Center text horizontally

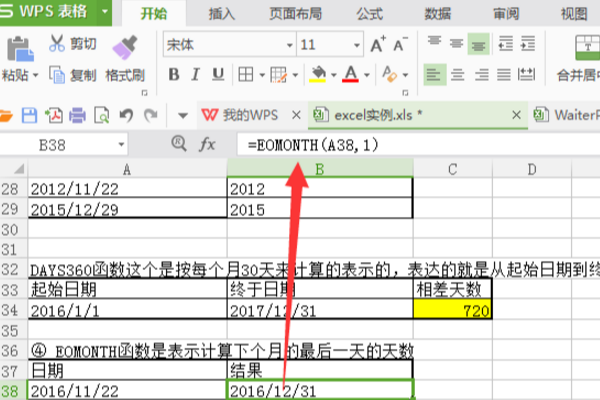tap(457, 74)
